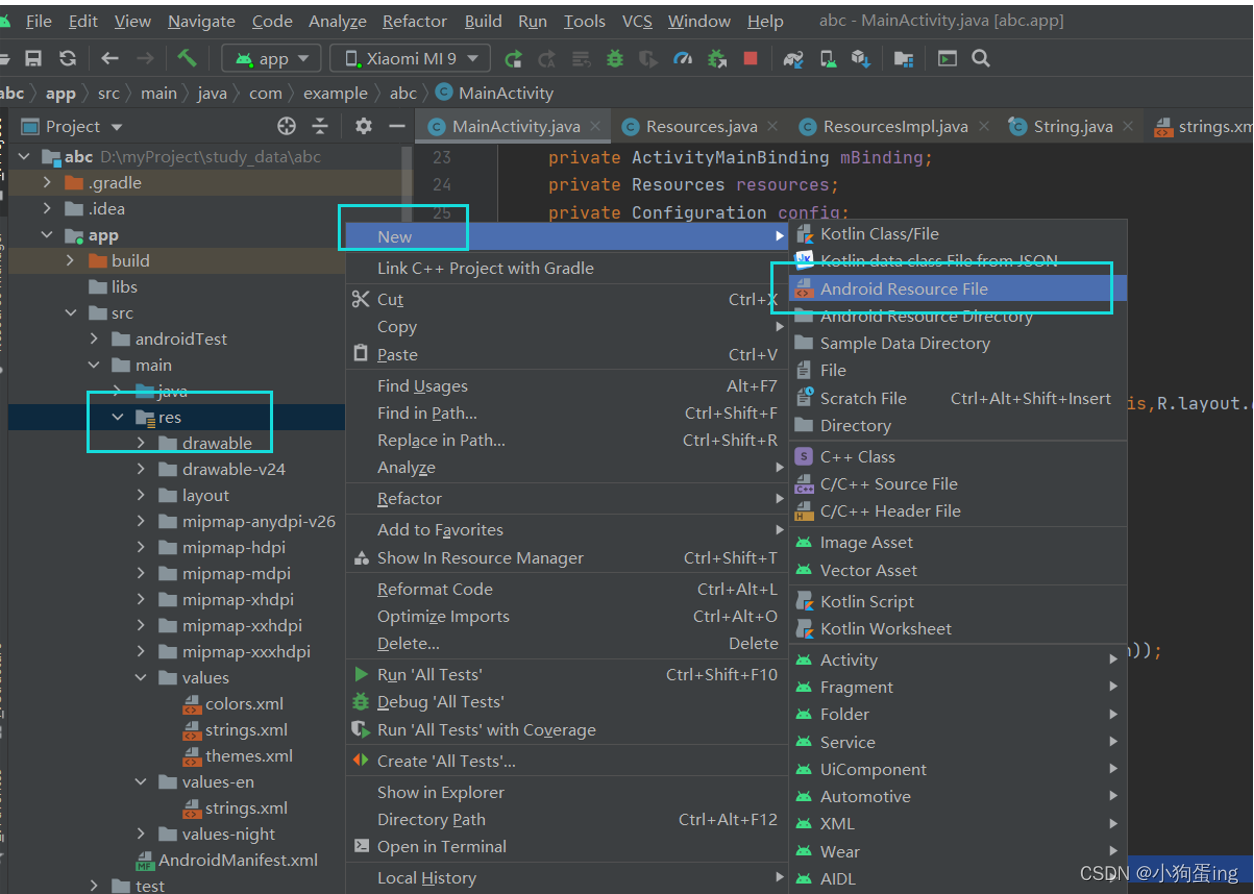Image resolution: width=1254 pixels, height=894 pixels.
Task: Open the Build menu
Action: 484,21
